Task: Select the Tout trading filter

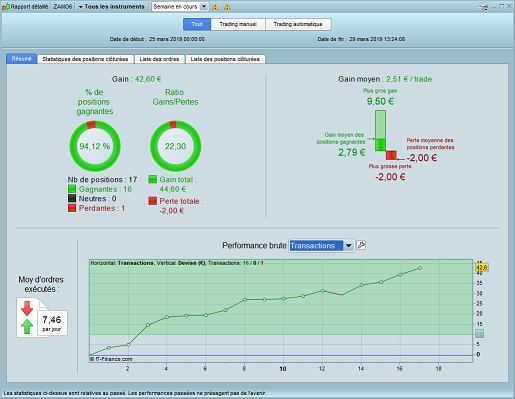Action: pyautogui.click(x=197, y=24)
